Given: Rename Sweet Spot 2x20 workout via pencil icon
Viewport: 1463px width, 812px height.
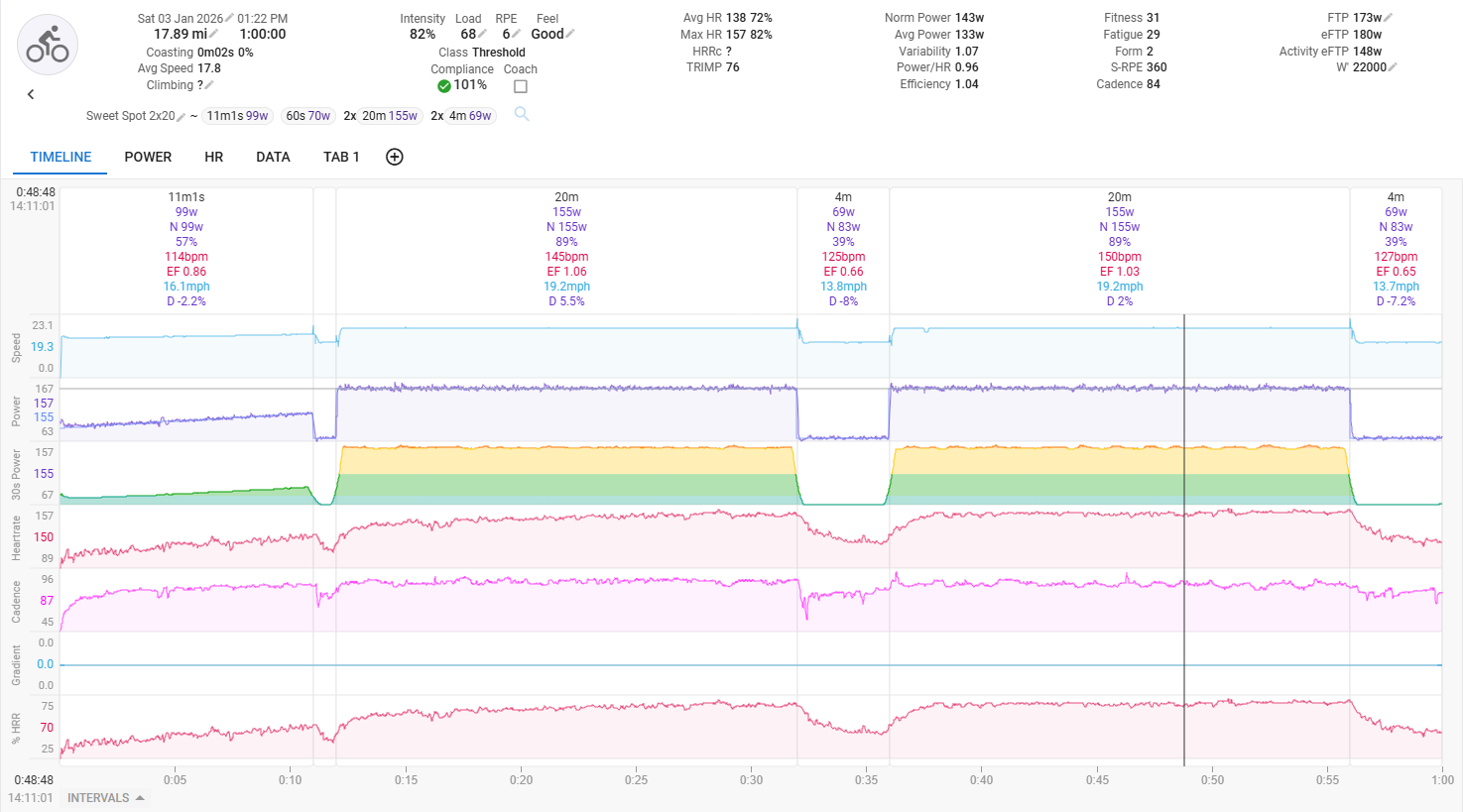Looking at the screenshot, I should pyautogui.click(x=181, y=116).
